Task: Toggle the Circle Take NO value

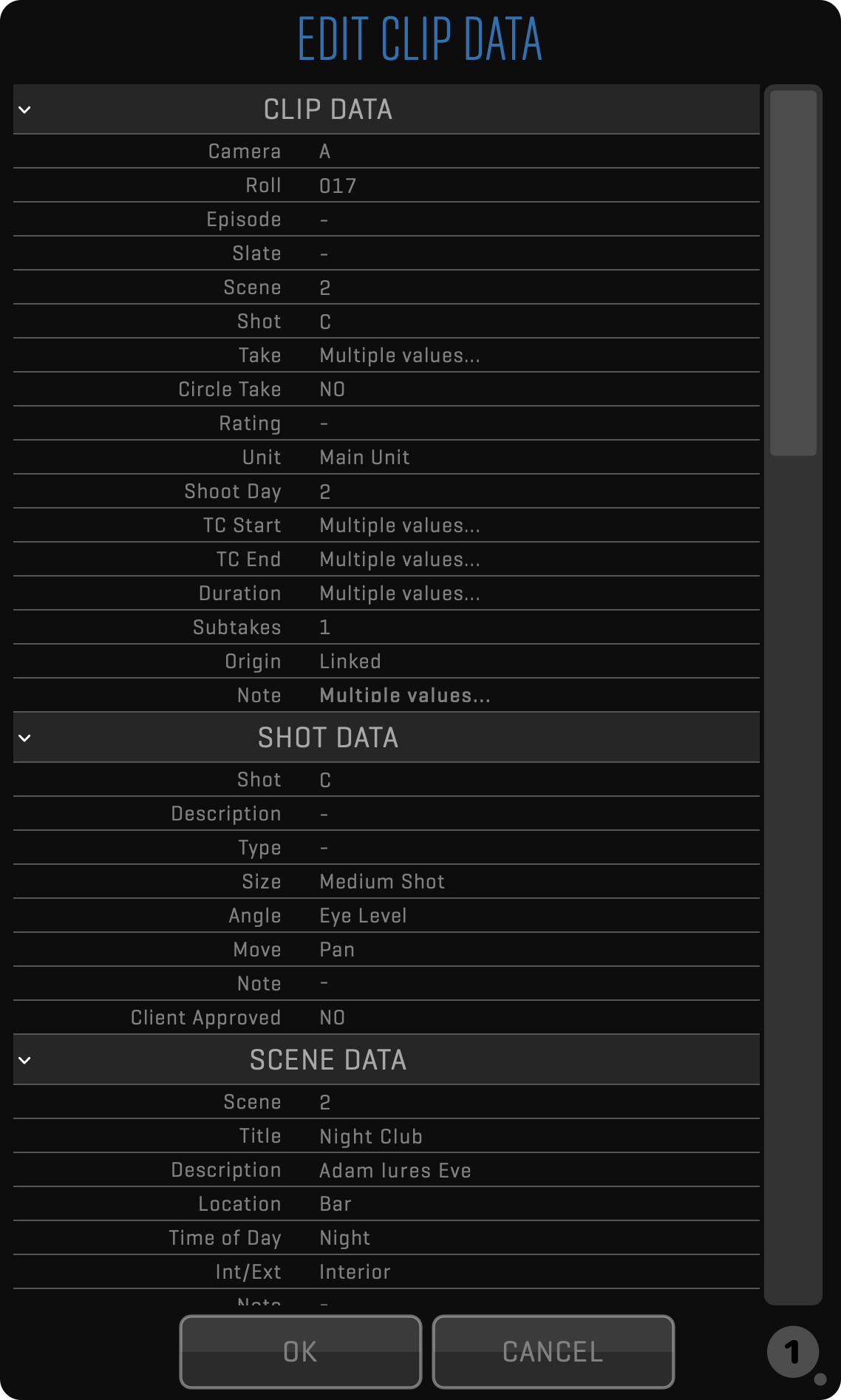Action: (333, 390)
